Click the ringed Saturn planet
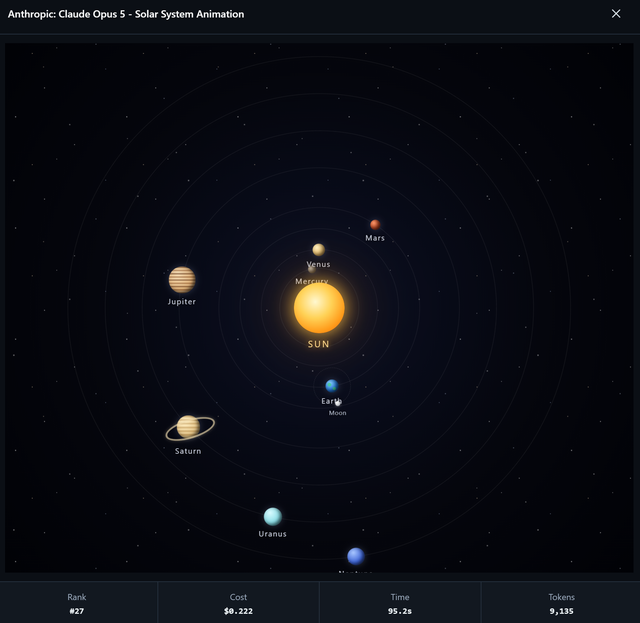The width and height of the screenshot is (640, 623). pyautogui.click(x=190, y=427)
